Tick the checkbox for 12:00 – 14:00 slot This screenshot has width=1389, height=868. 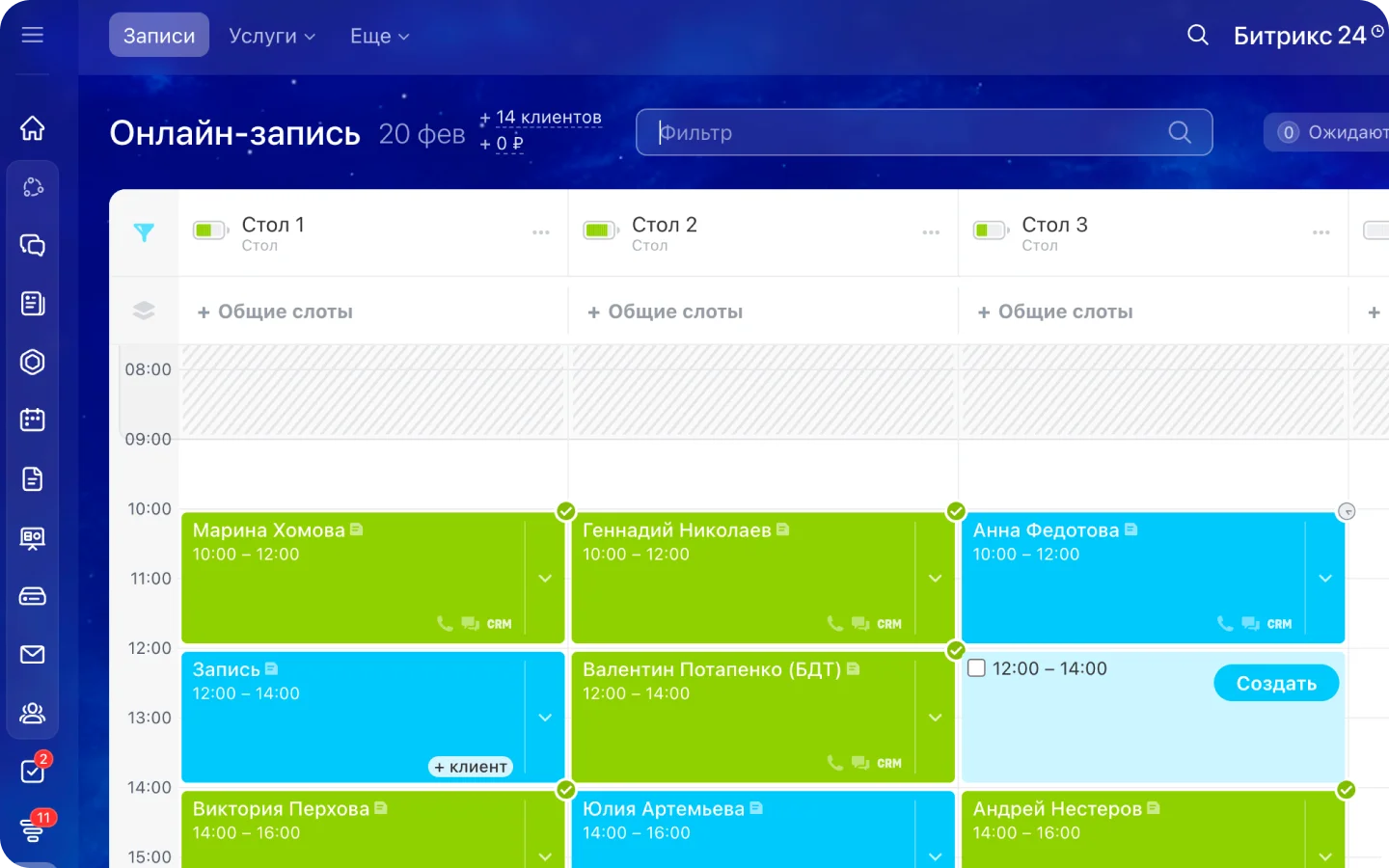pyautogui.click(x=976, y=668)
